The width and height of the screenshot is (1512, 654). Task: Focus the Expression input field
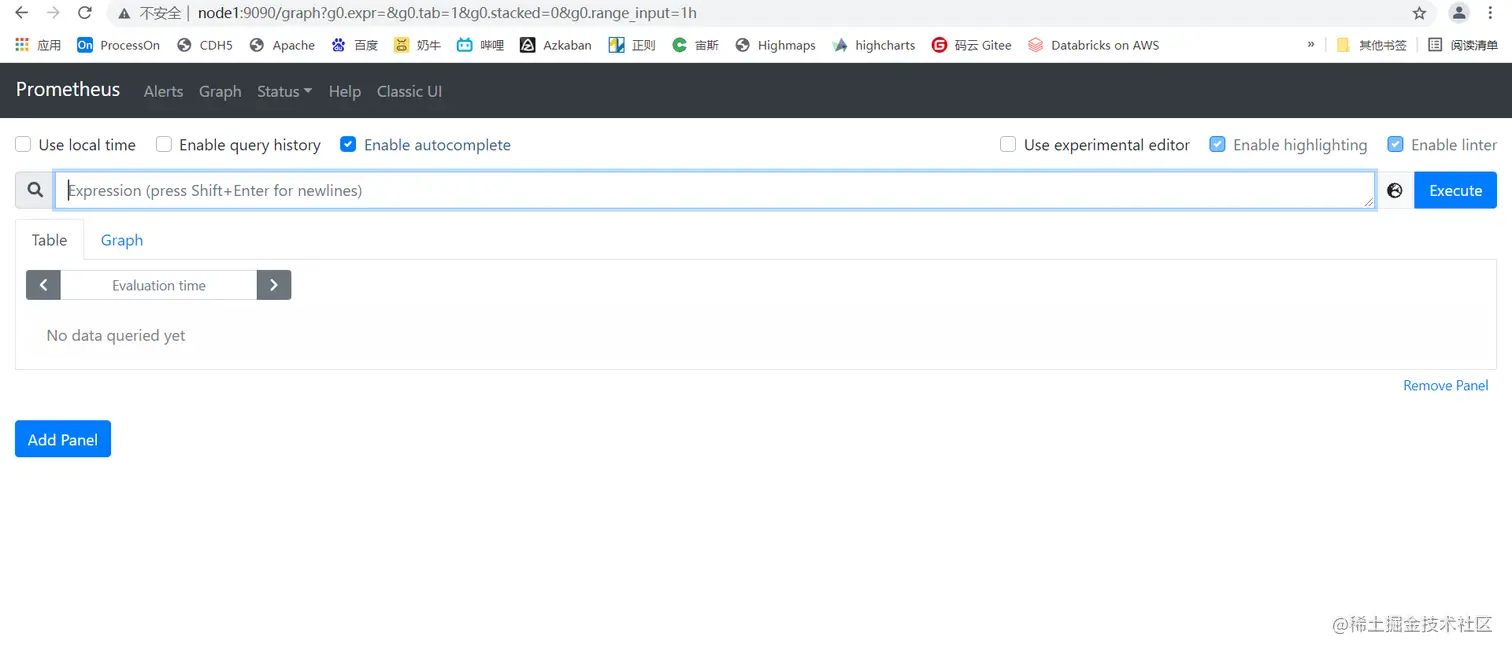(714, 190)
